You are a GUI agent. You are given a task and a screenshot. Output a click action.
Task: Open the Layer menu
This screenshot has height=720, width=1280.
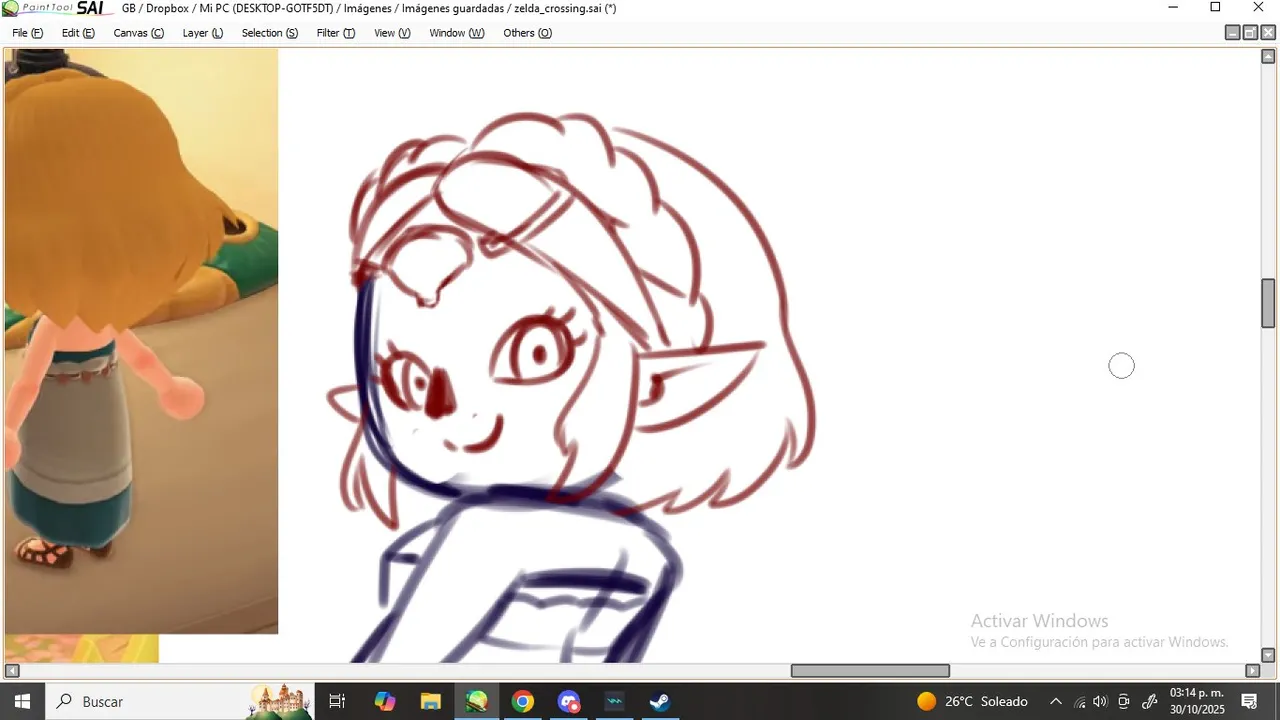coord(202,33)
